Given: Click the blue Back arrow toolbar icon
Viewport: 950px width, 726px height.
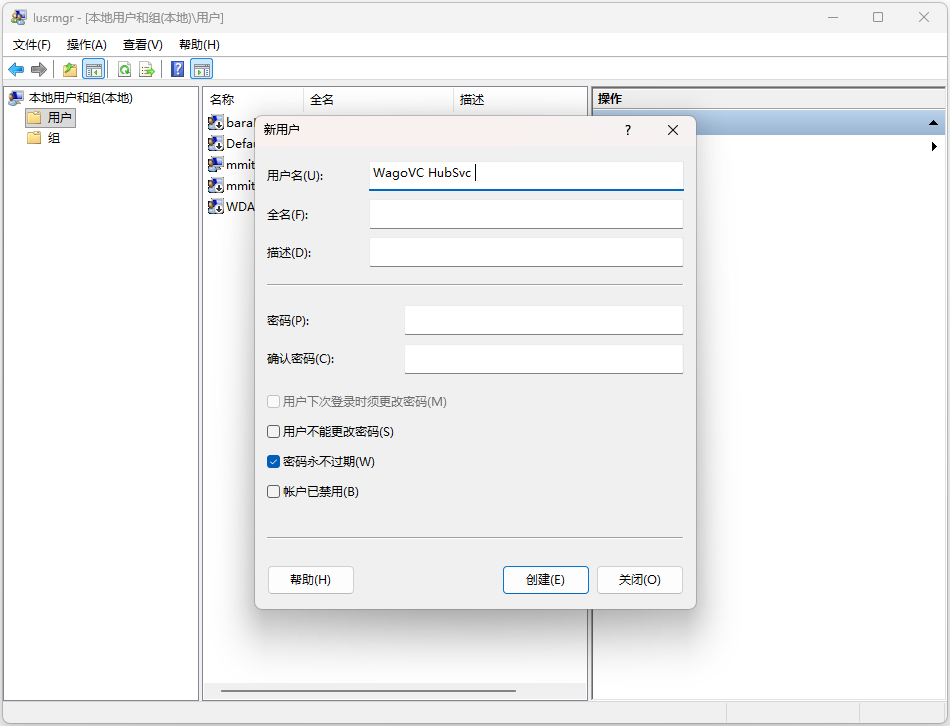Looking at the screenshot, I should coord(16,69).
